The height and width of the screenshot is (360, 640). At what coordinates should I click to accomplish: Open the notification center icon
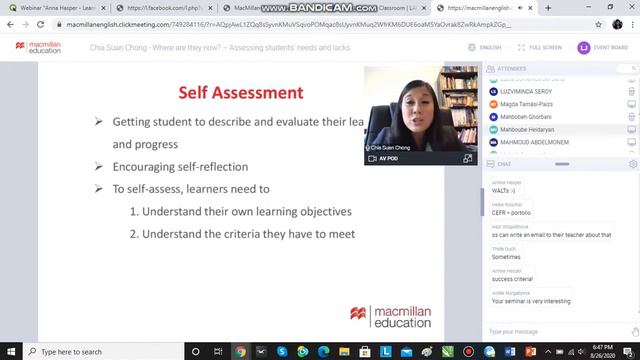point(629,351)
